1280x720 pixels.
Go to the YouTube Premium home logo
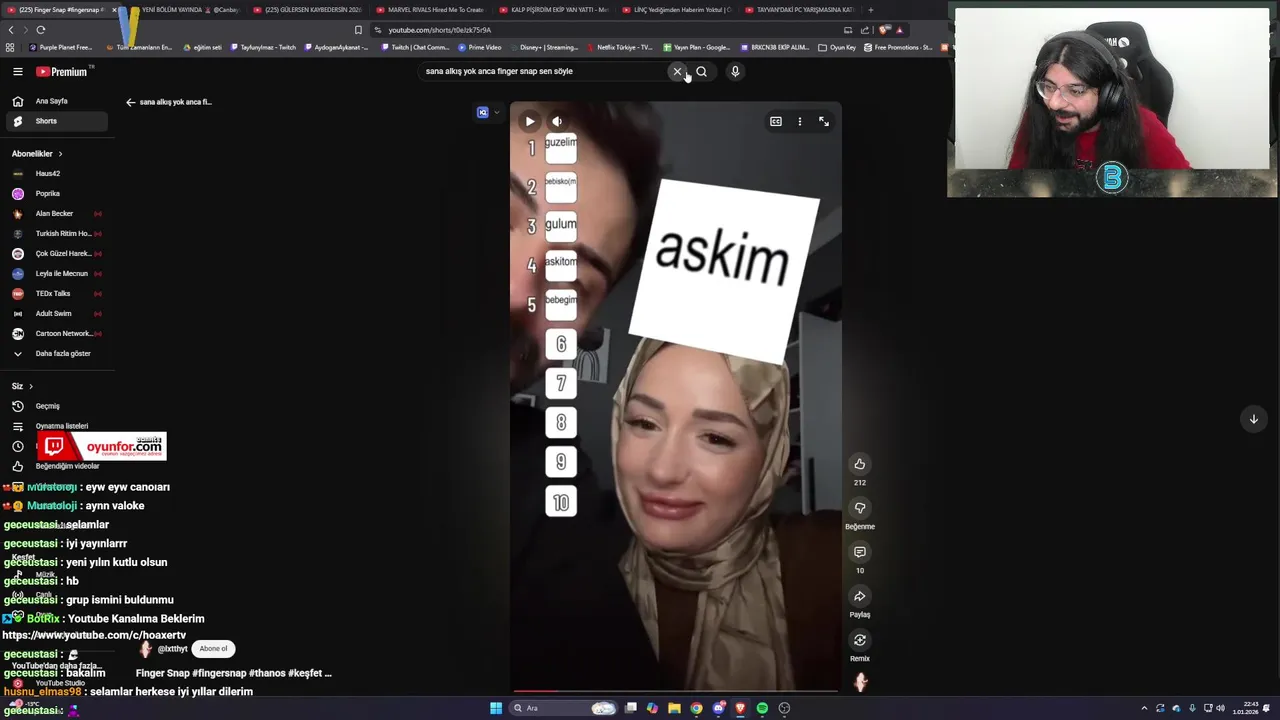(64, 71)
